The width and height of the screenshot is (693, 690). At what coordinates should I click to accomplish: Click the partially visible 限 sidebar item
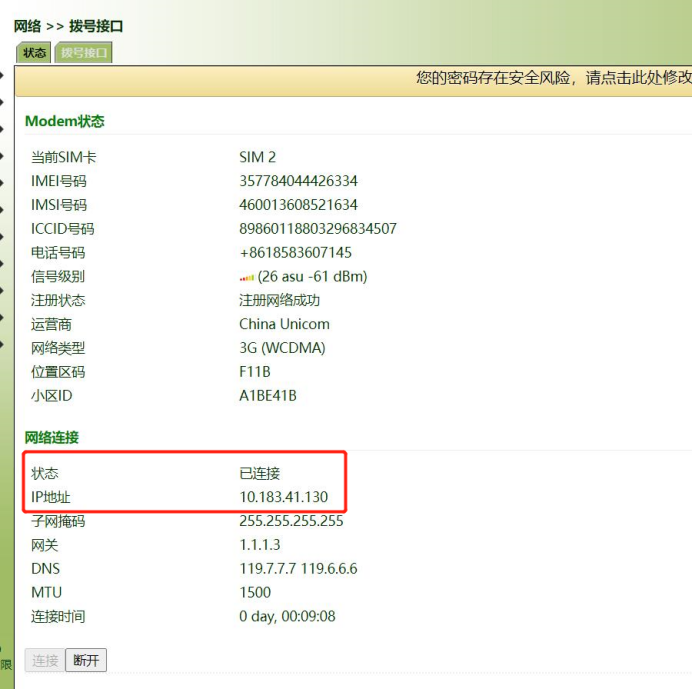[x=6, y=664]
